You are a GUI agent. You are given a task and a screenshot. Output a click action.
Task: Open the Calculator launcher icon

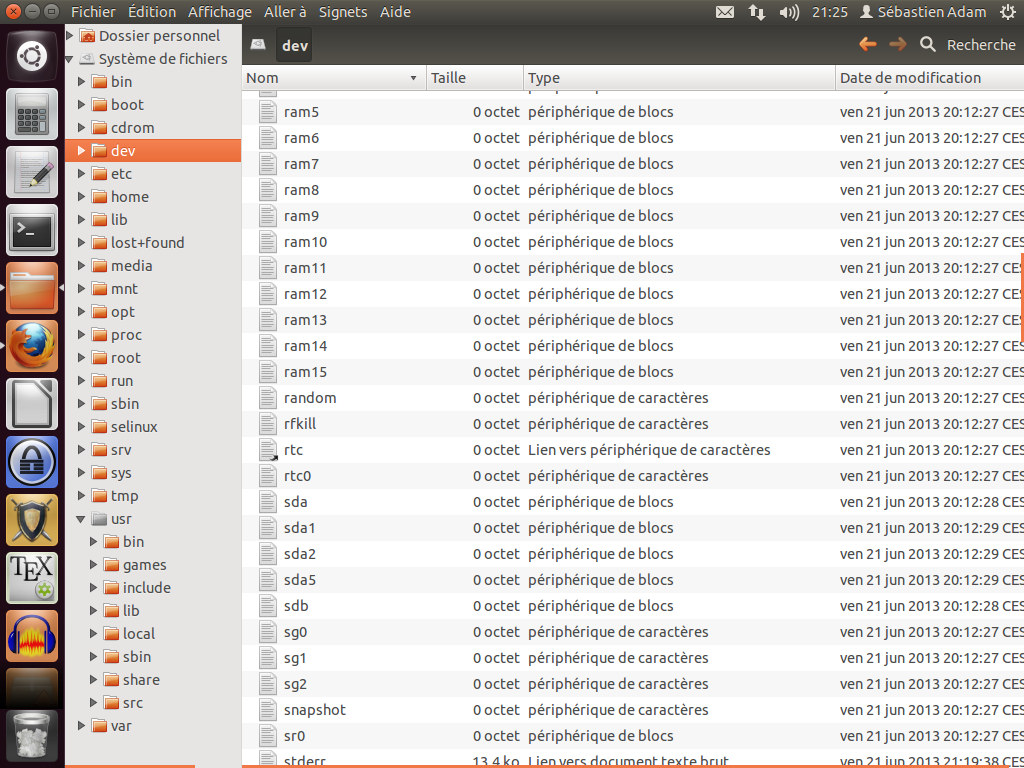tap(33, 114)
